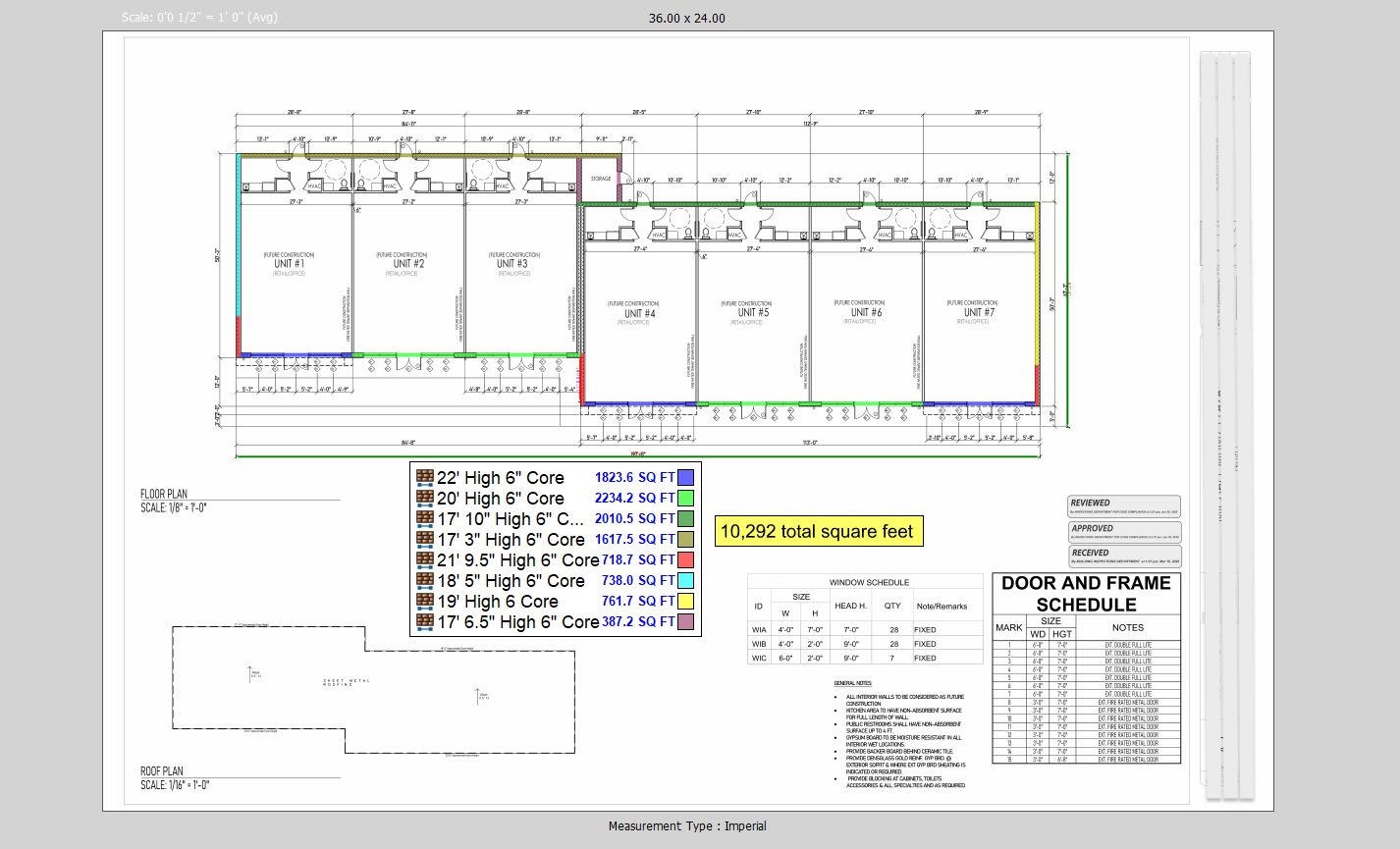Click the "UNIT #1" label on the floor plan
The image size is (1400, 849).
290,264
